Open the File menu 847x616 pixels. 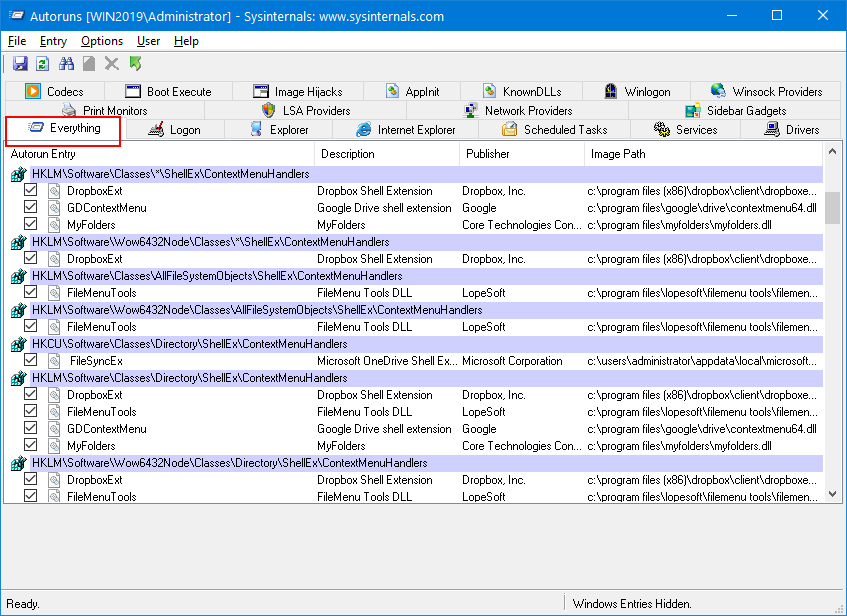point(17,41)
